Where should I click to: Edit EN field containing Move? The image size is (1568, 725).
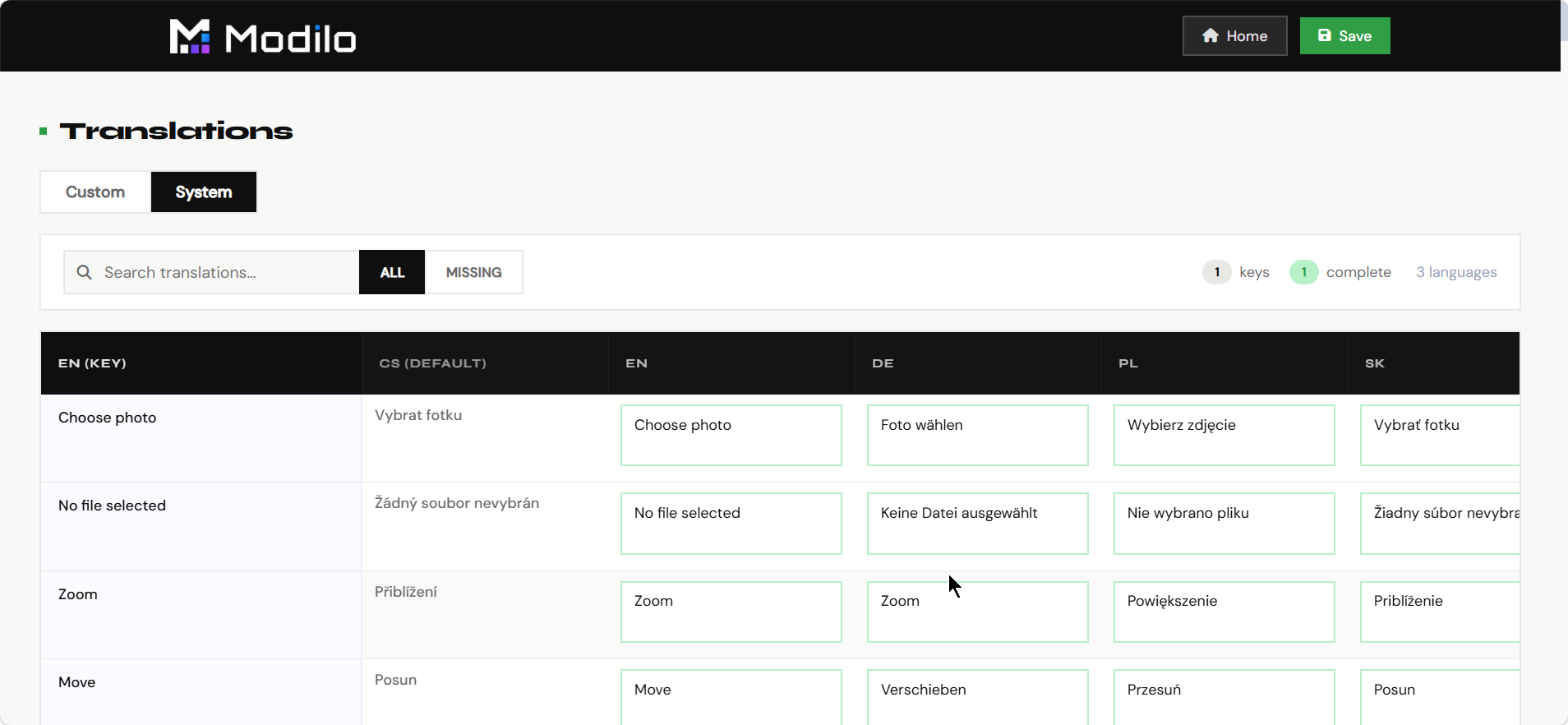tap(731, 697)
